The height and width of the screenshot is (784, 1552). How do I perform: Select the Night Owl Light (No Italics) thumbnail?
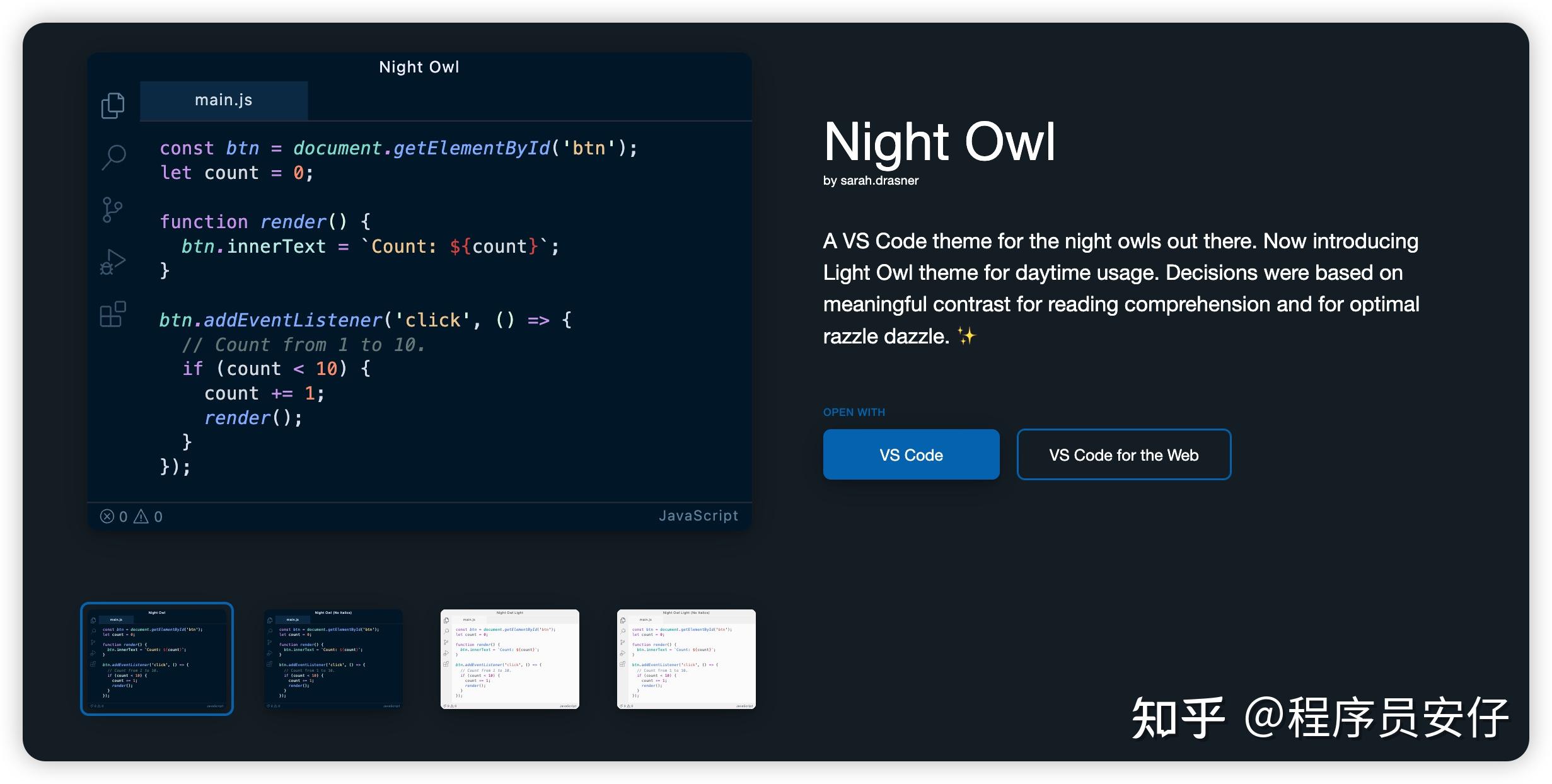686,658
